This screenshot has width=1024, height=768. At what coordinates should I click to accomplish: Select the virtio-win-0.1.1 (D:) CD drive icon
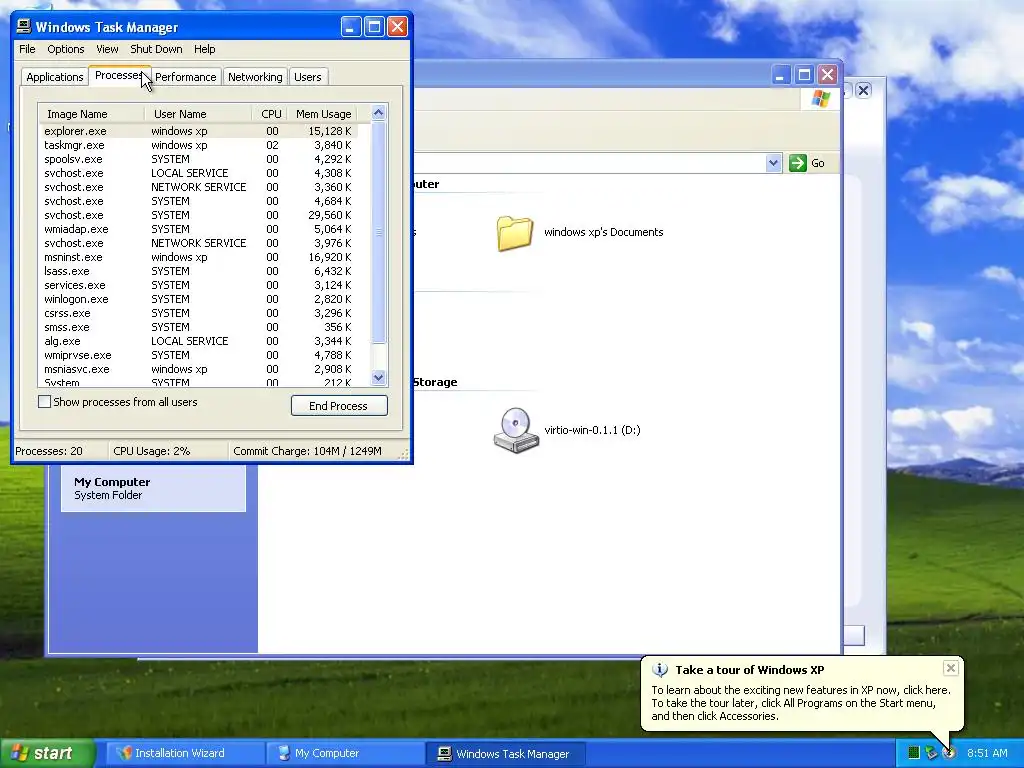tap(516, 430)
